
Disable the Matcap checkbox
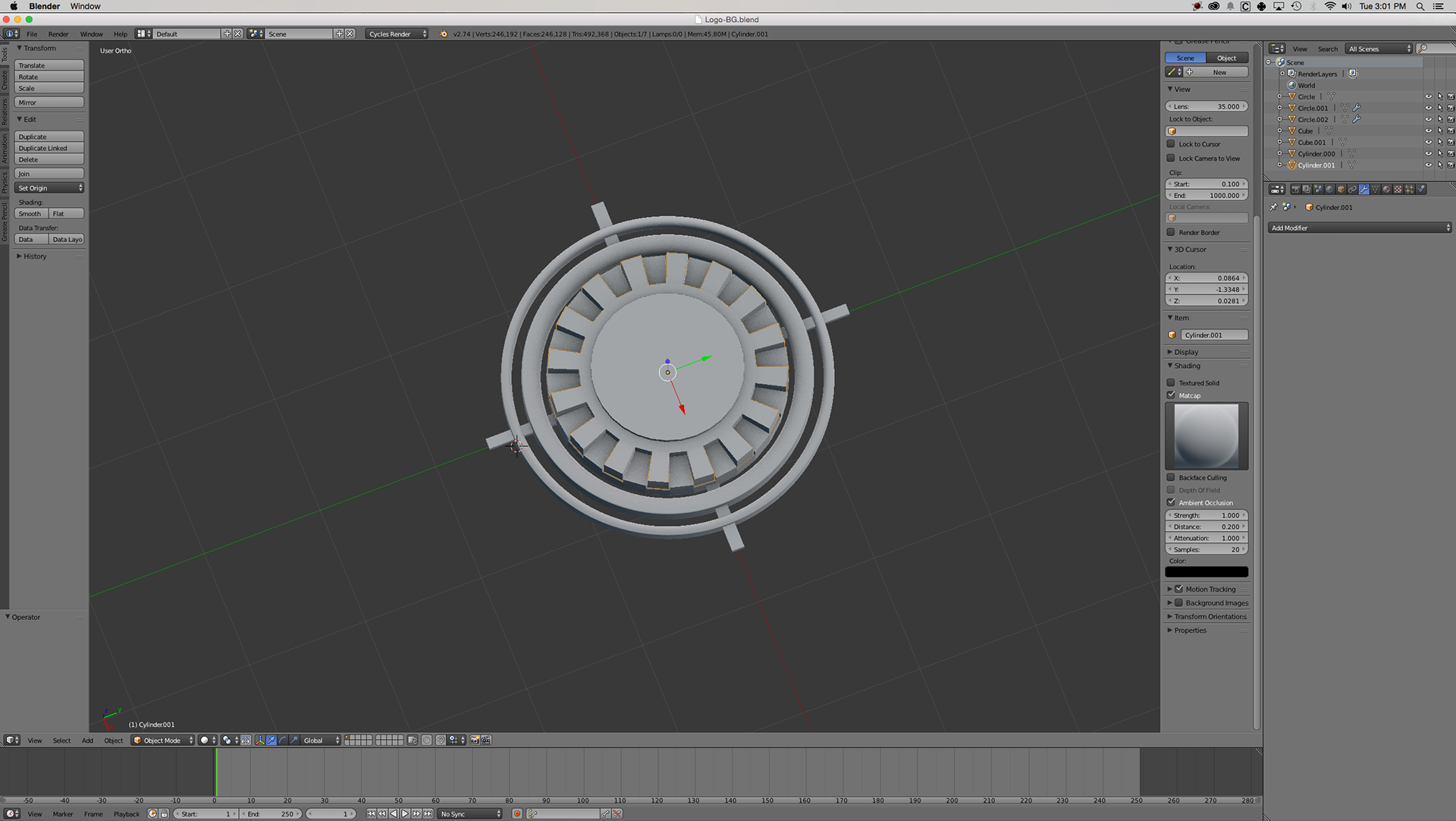point(1171,395)
